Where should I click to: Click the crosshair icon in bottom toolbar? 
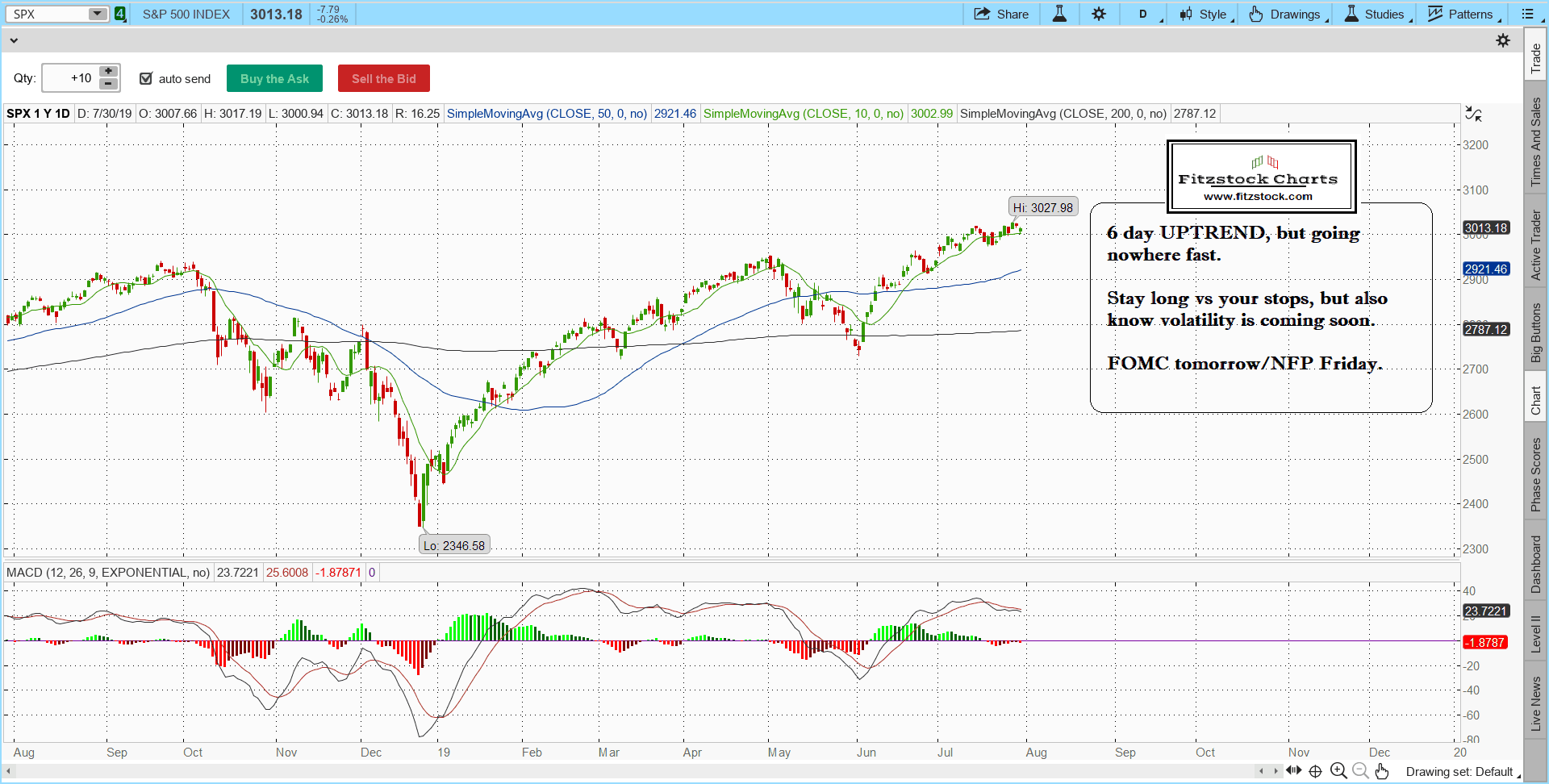tap(1315, 771)
